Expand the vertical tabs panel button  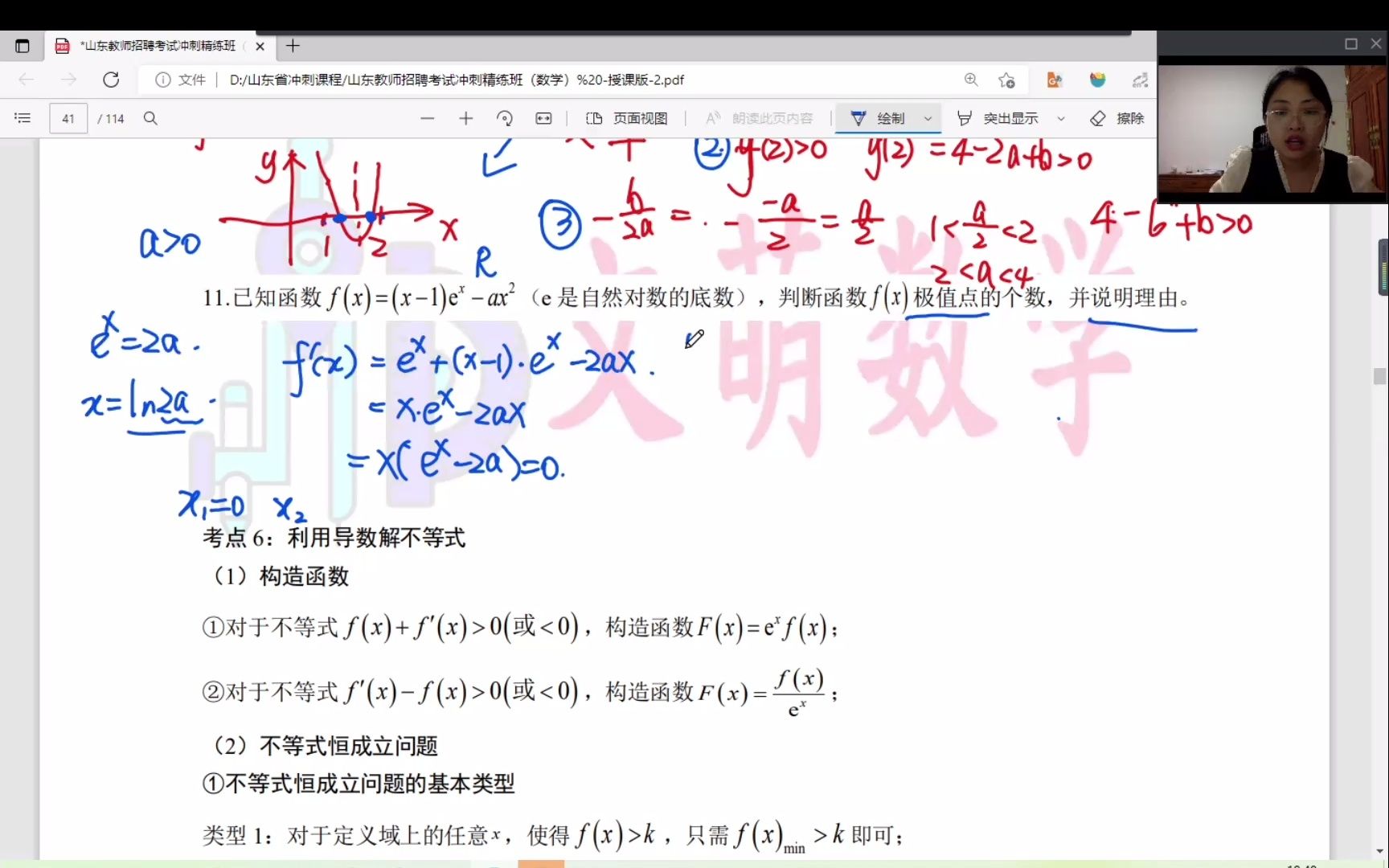[x=23, y=46]
